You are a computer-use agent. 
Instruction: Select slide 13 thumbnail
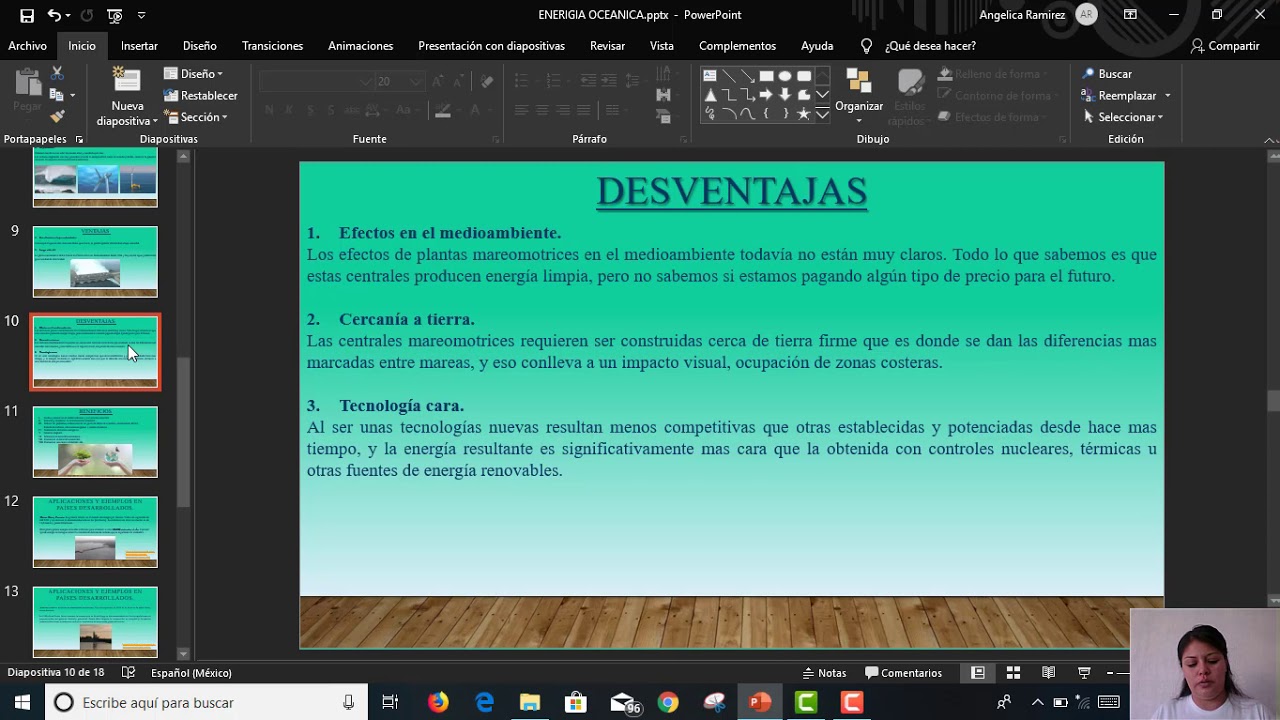click(95, 622)
